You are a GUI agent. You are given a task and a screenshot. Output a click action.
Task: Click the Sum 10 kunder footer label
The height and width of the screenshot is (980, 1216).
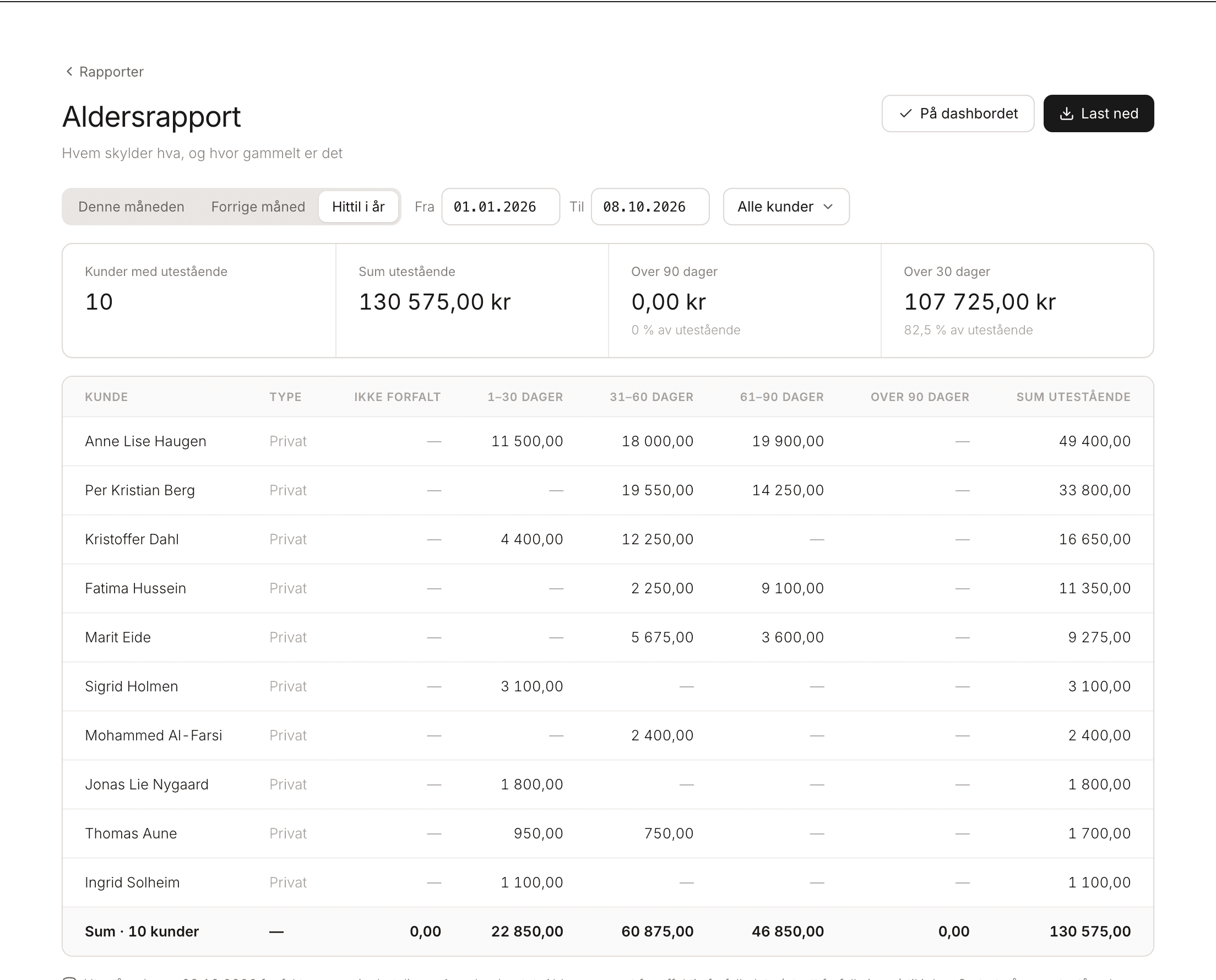(142, 932)
